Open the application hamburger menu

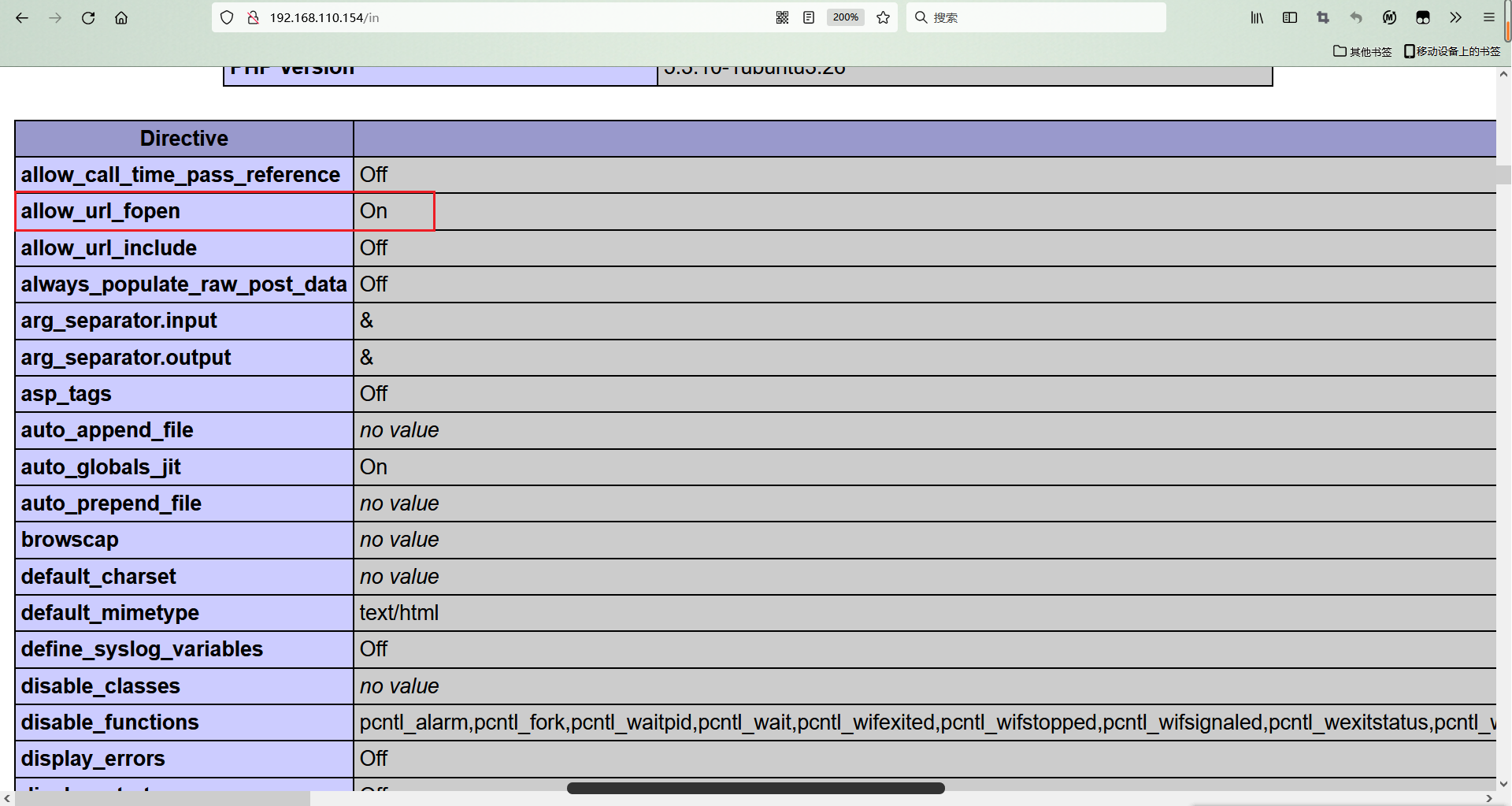[x=1488, y=17]
